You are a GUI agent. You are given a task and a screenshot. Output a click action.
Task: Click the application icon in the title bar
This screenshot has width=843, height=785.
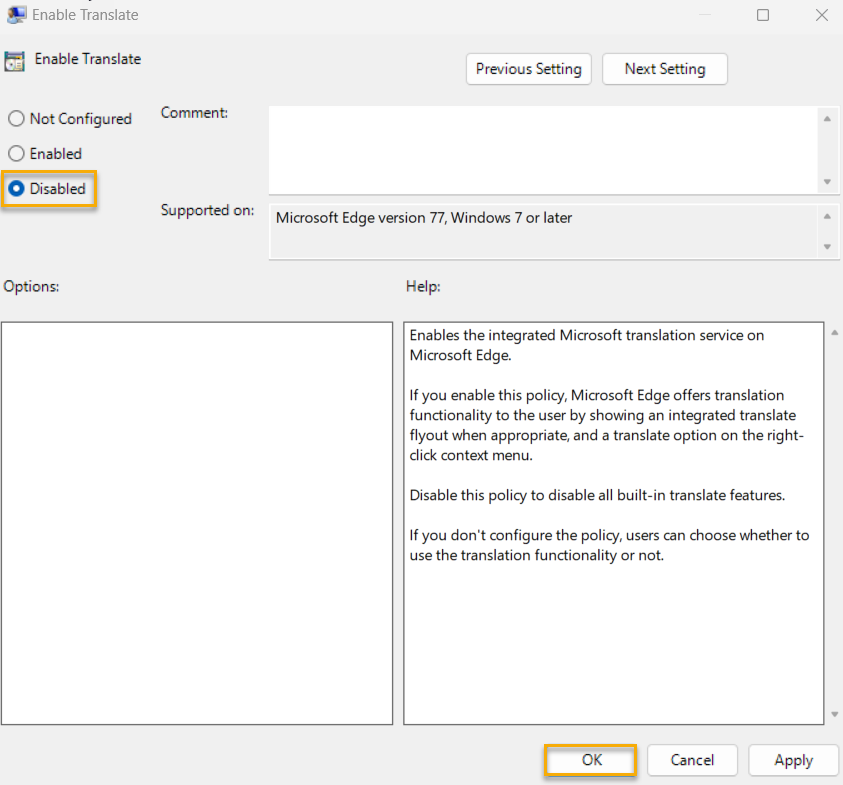(x=13, y=14)
